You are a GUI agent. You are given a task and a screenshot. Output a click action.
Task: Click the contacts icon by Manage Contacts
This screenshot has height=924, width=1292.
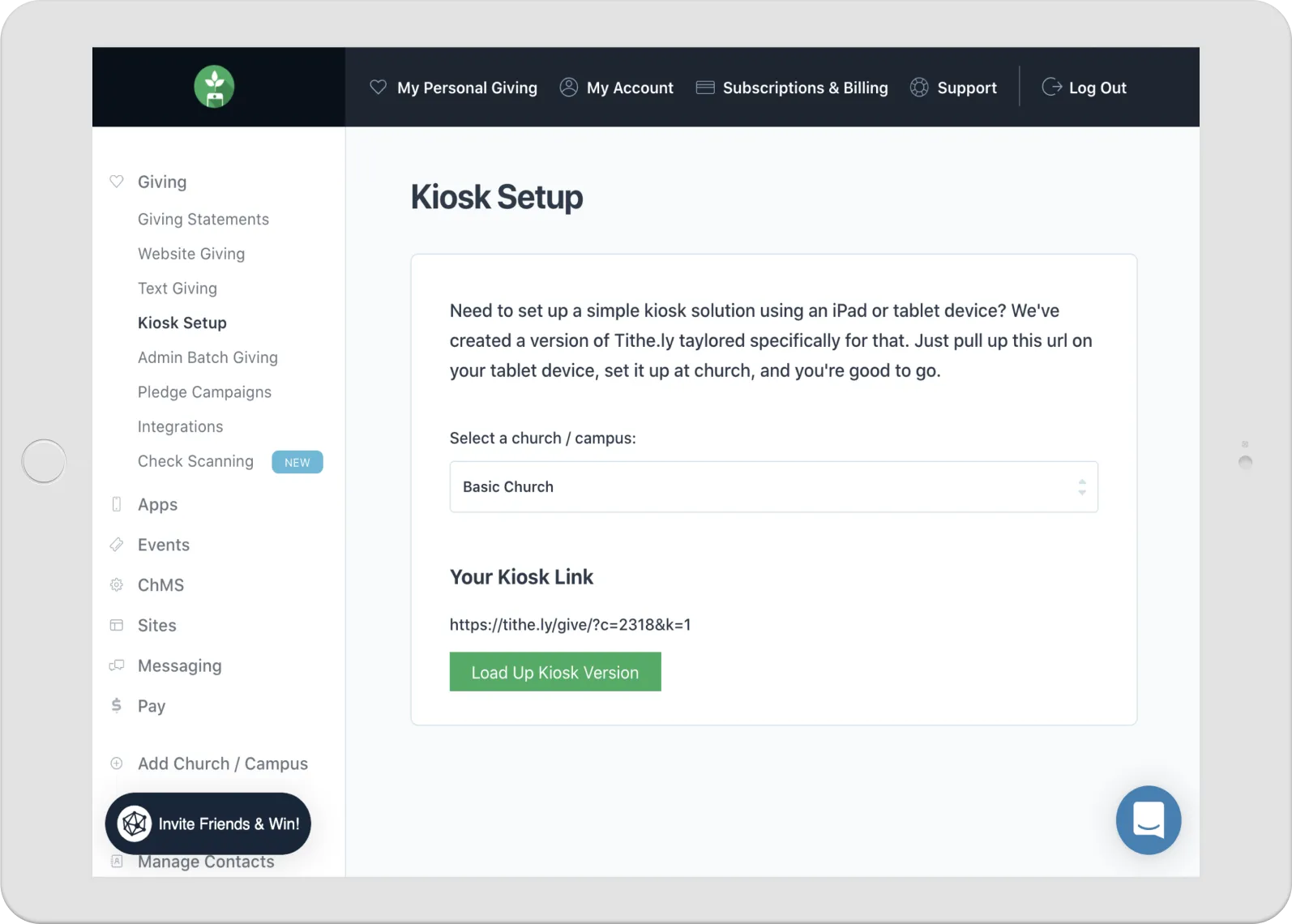click(x=117, y=861)
